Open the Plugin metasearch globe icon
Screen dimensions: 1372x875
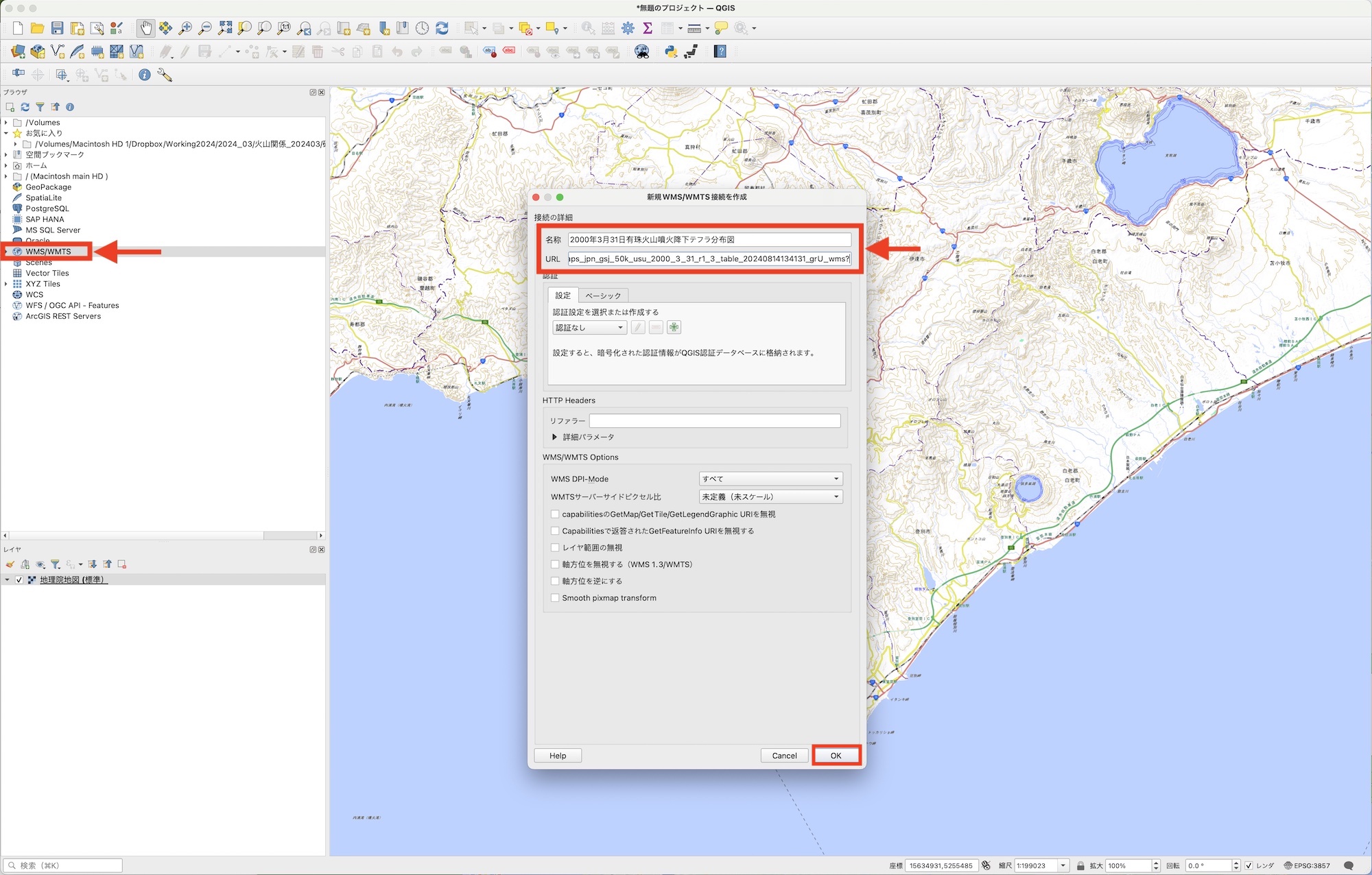642,51
